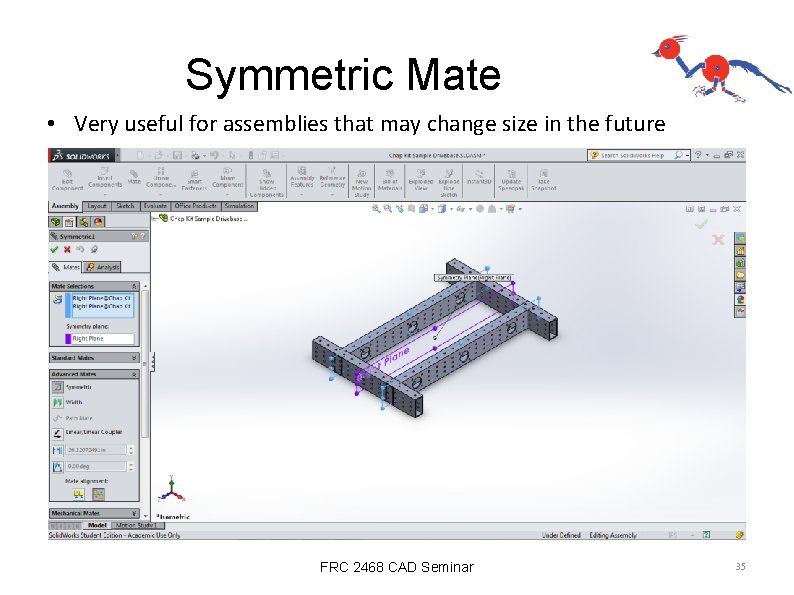This screenshot has width=794, height=595.
Task: Click Show Hidden Components icon
Action: click(266, 173)
